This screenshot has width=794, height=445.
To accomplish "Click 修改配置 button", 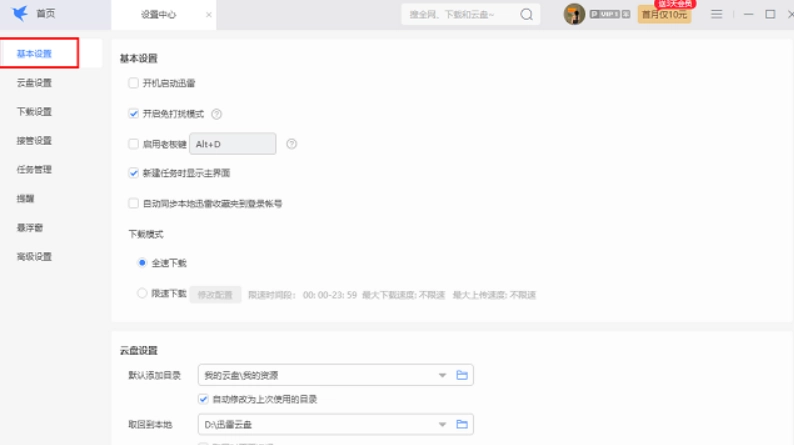I will (x=215, y=295).
